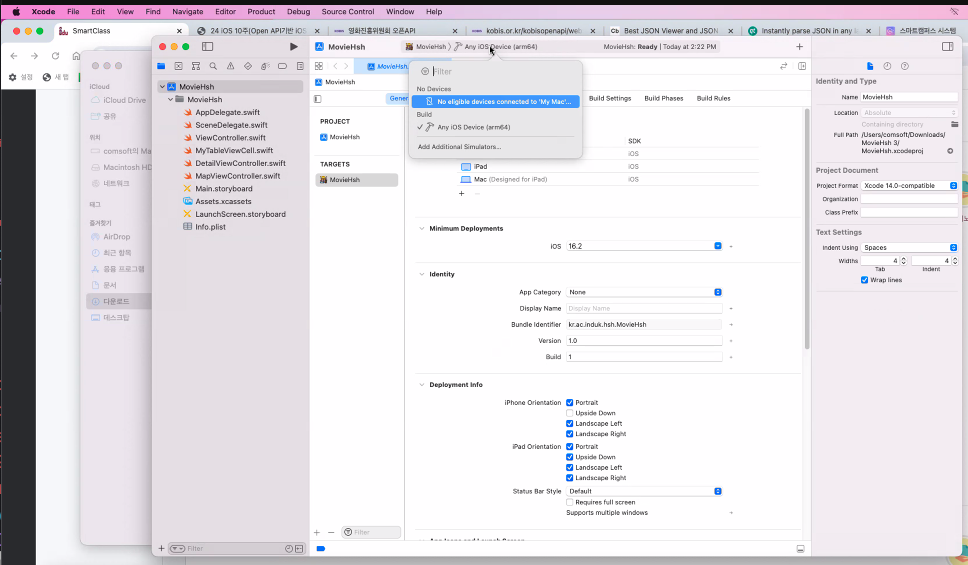Toggle the Xcode navigator sidebar button
The image size is (968, 565).
[x=207, y=46]
